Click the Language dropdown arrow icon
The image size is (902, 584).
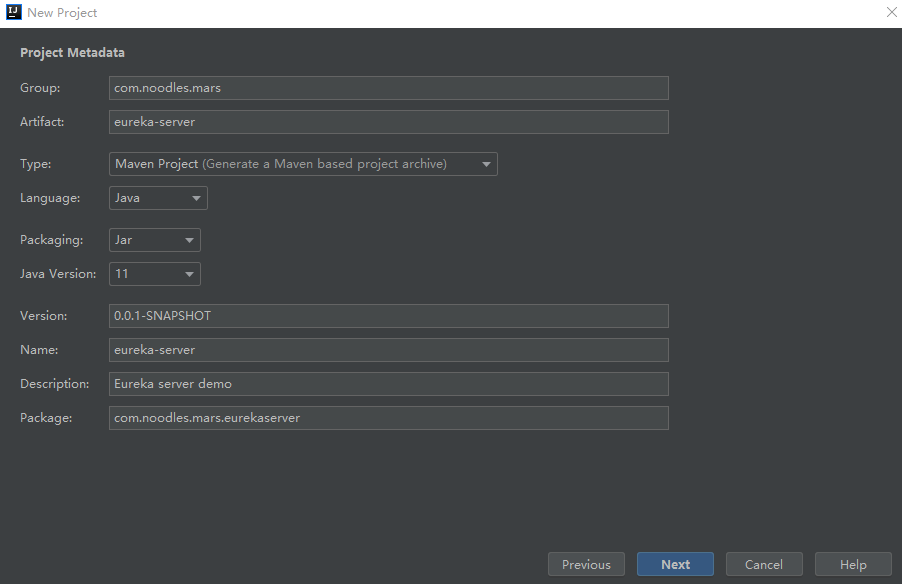click(196, 198)
